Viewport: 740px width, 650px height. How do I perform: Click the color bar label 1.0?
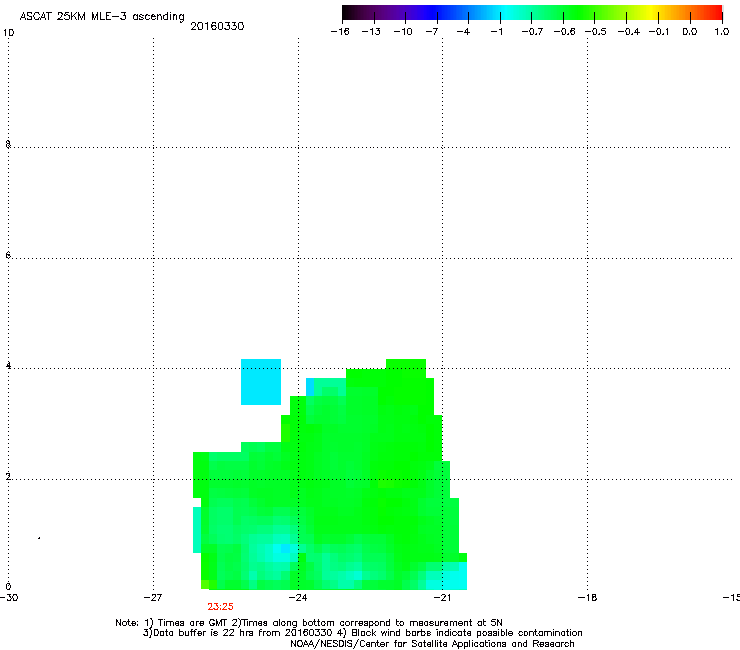[x=722, y=32]
